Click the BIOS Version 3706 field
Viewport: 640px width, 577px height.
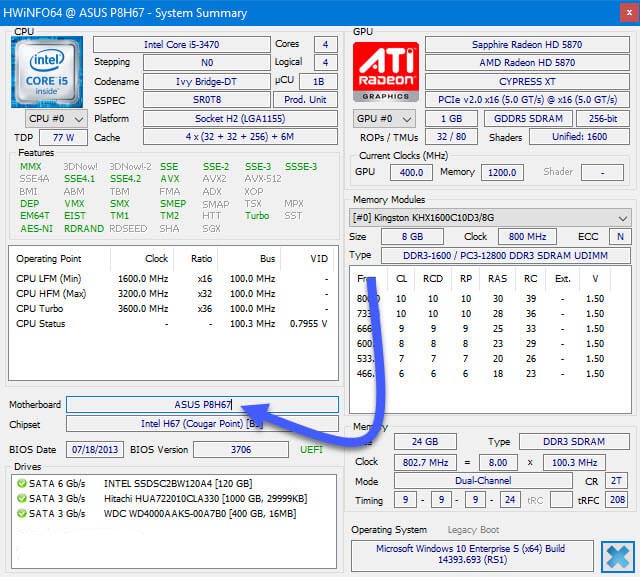tap(241, 450)
